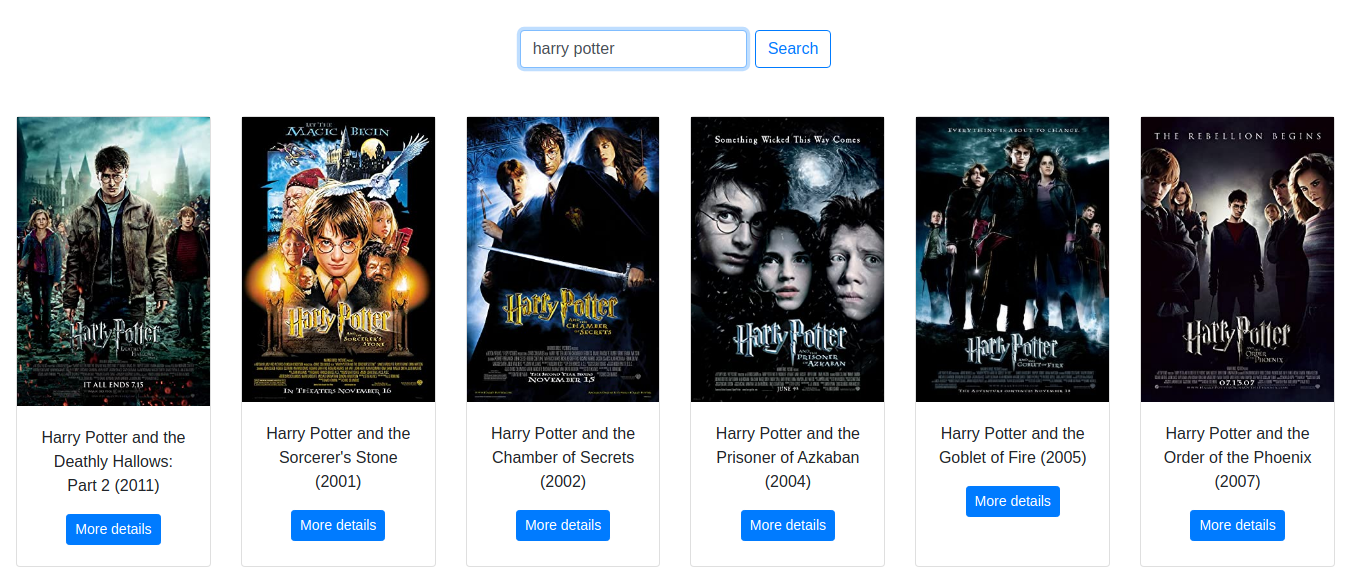
Task: More details for Order of the Phoenix
Action: pyautogui.click(x=1237, y=525)
